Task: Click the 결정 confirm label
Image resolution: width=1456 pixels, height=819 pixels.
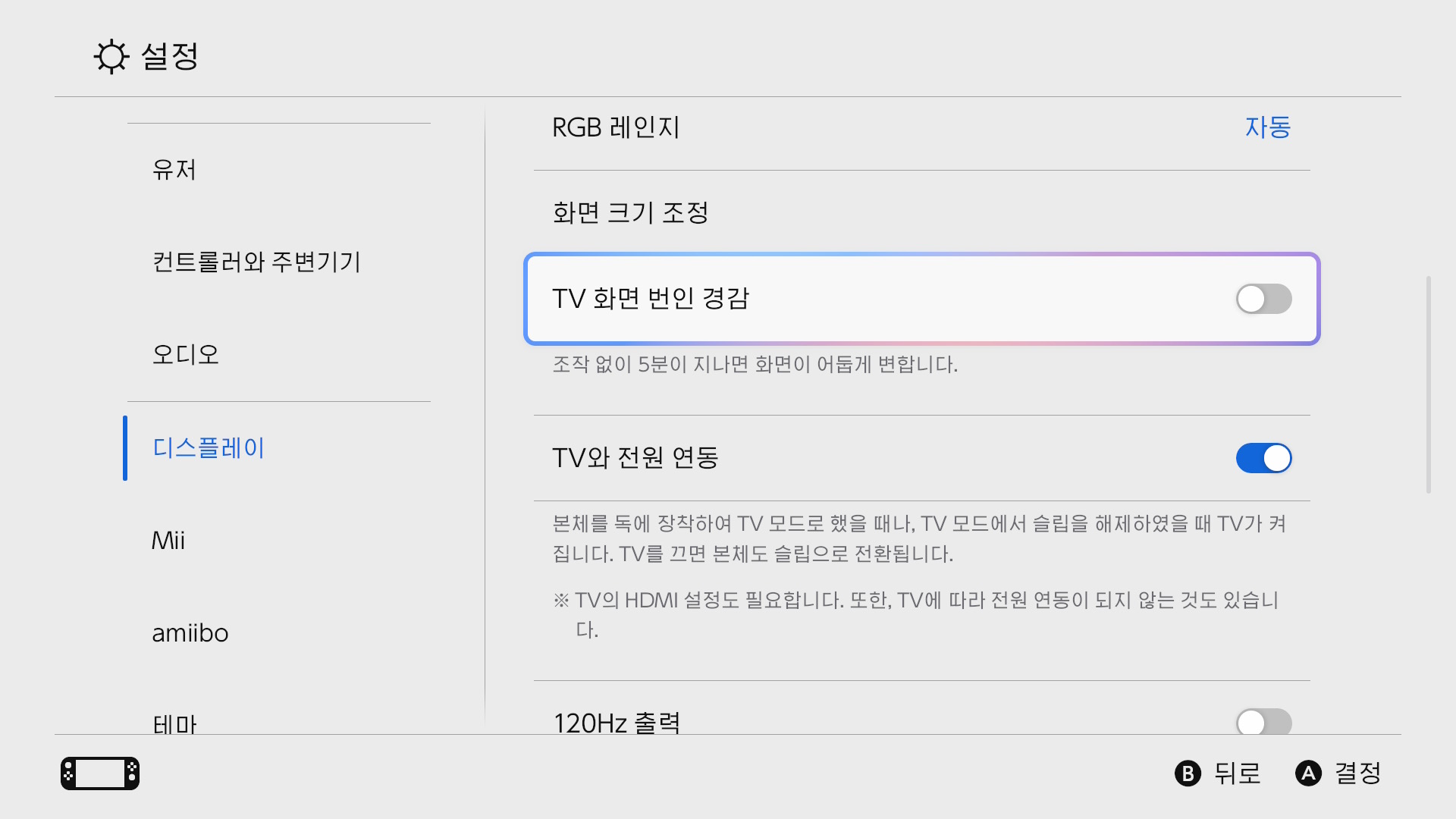Action: click(x=1360, y=773)
